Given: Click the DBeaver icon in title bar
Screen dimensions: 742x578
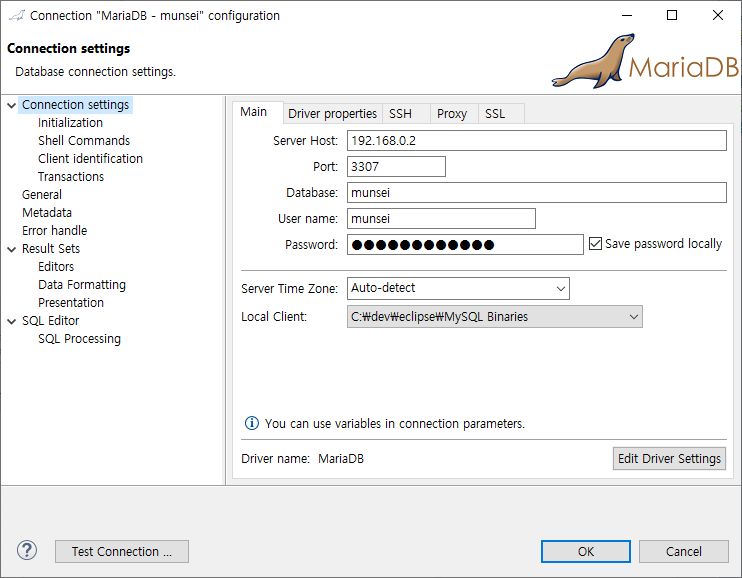Looking at the screenshot, I should 17,16.
